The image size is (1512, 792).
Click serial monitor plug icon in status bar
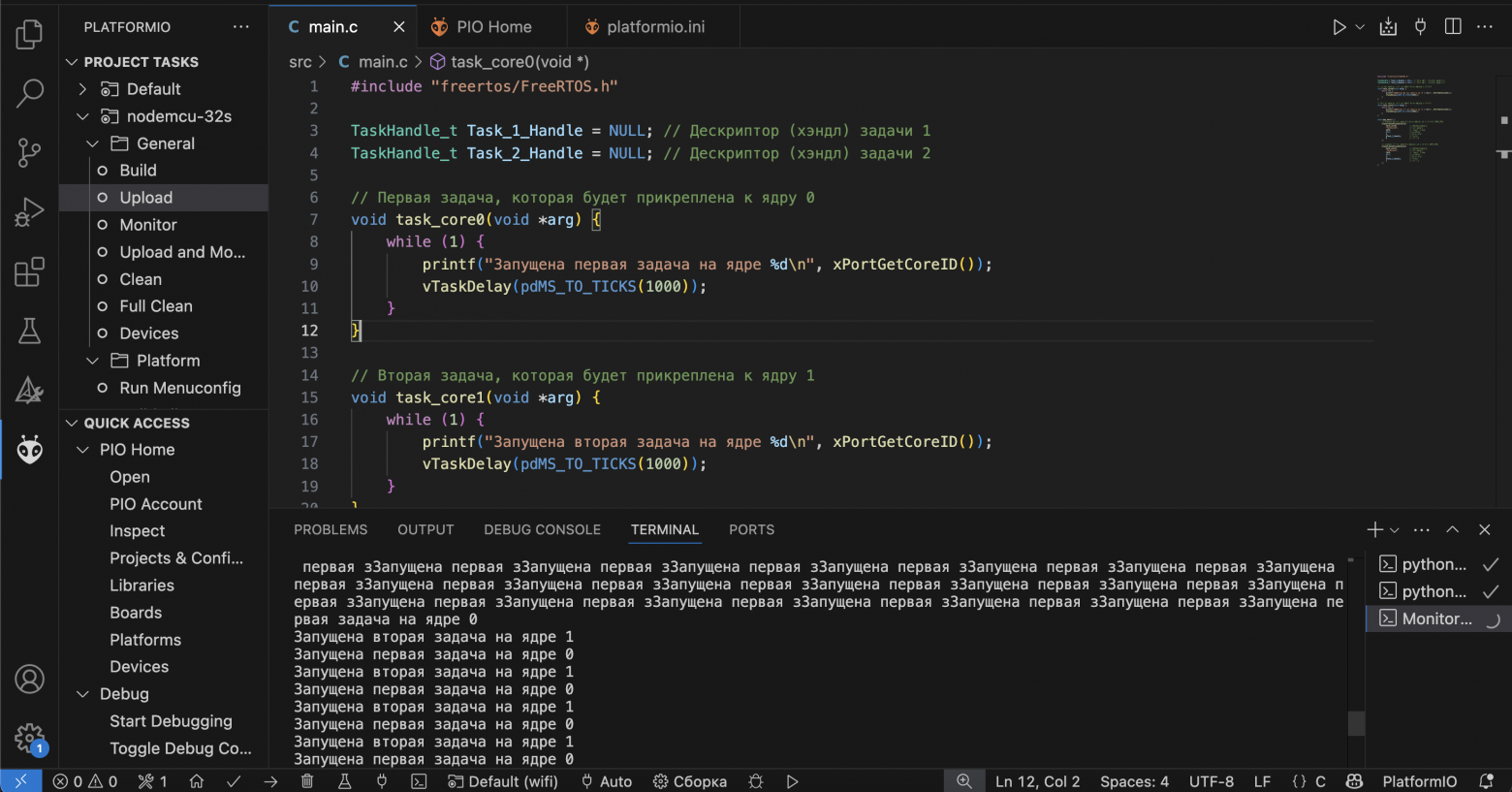(x=382, y=781)
